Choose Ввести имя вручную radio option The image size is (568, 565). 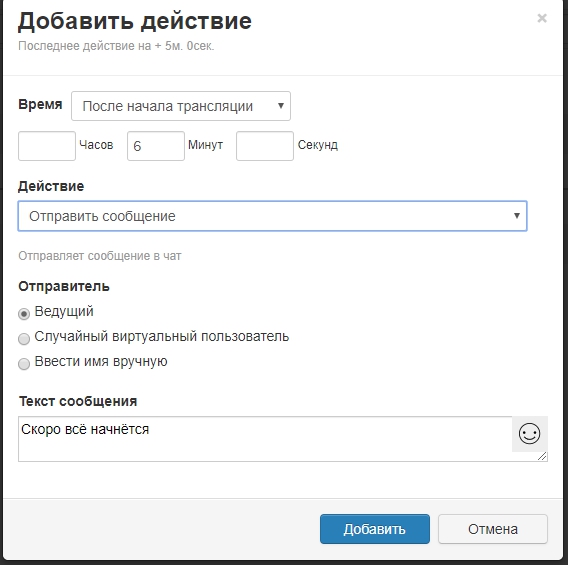(x=24, y=364)
